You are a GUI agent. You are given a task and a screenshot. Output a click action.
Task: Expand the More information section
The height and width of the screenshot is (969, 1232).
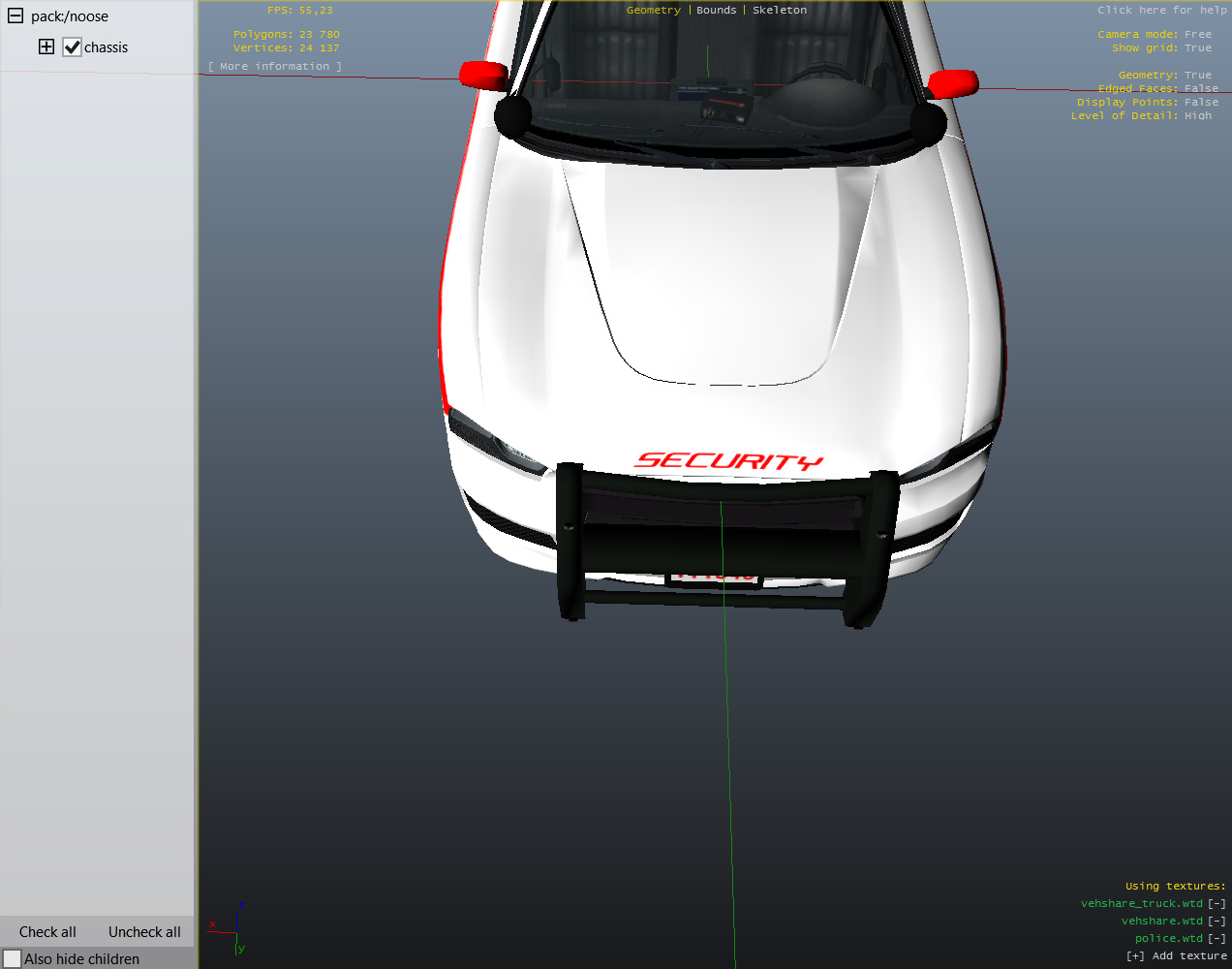[275, 67]
